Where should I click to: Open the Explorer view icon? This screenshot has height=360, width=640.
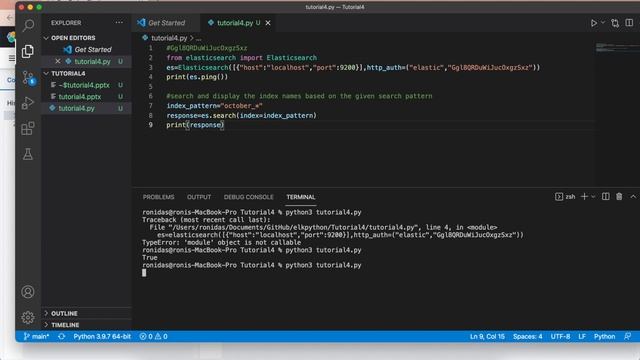[x=28, y=51]
